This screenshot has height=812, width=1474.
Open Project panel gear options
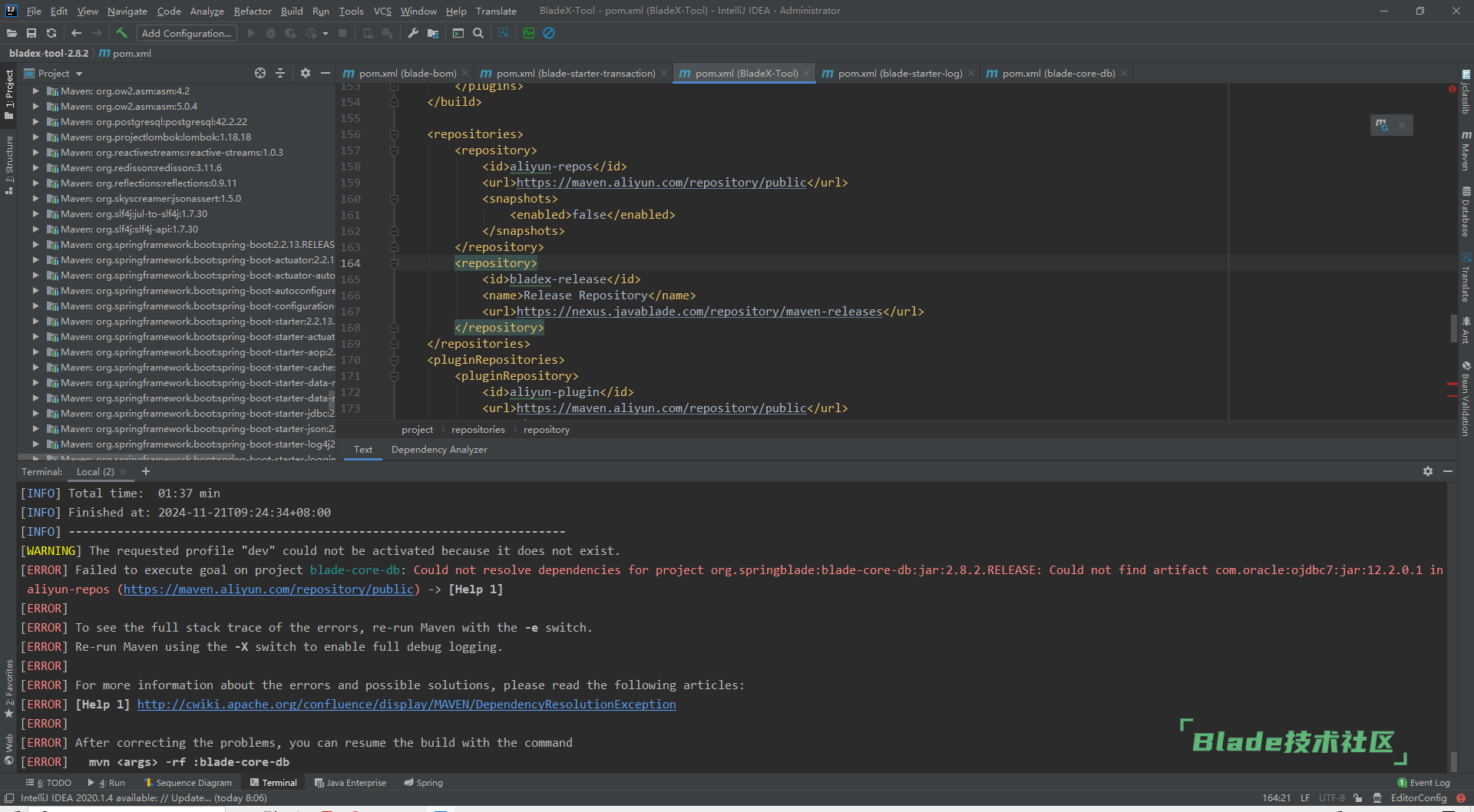306,73
